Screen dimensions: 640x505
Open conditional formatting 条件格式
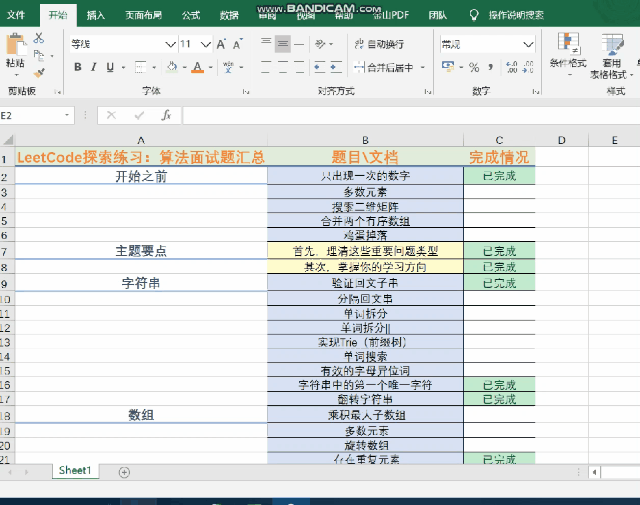click(568, 55)
